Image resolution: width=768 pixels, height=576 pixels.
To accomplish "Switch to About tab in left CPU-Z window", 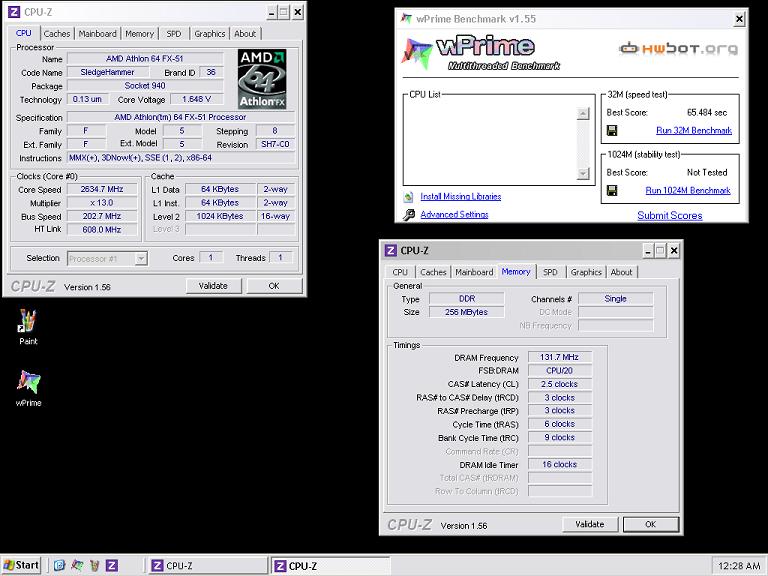I will (x=245, y=34).
